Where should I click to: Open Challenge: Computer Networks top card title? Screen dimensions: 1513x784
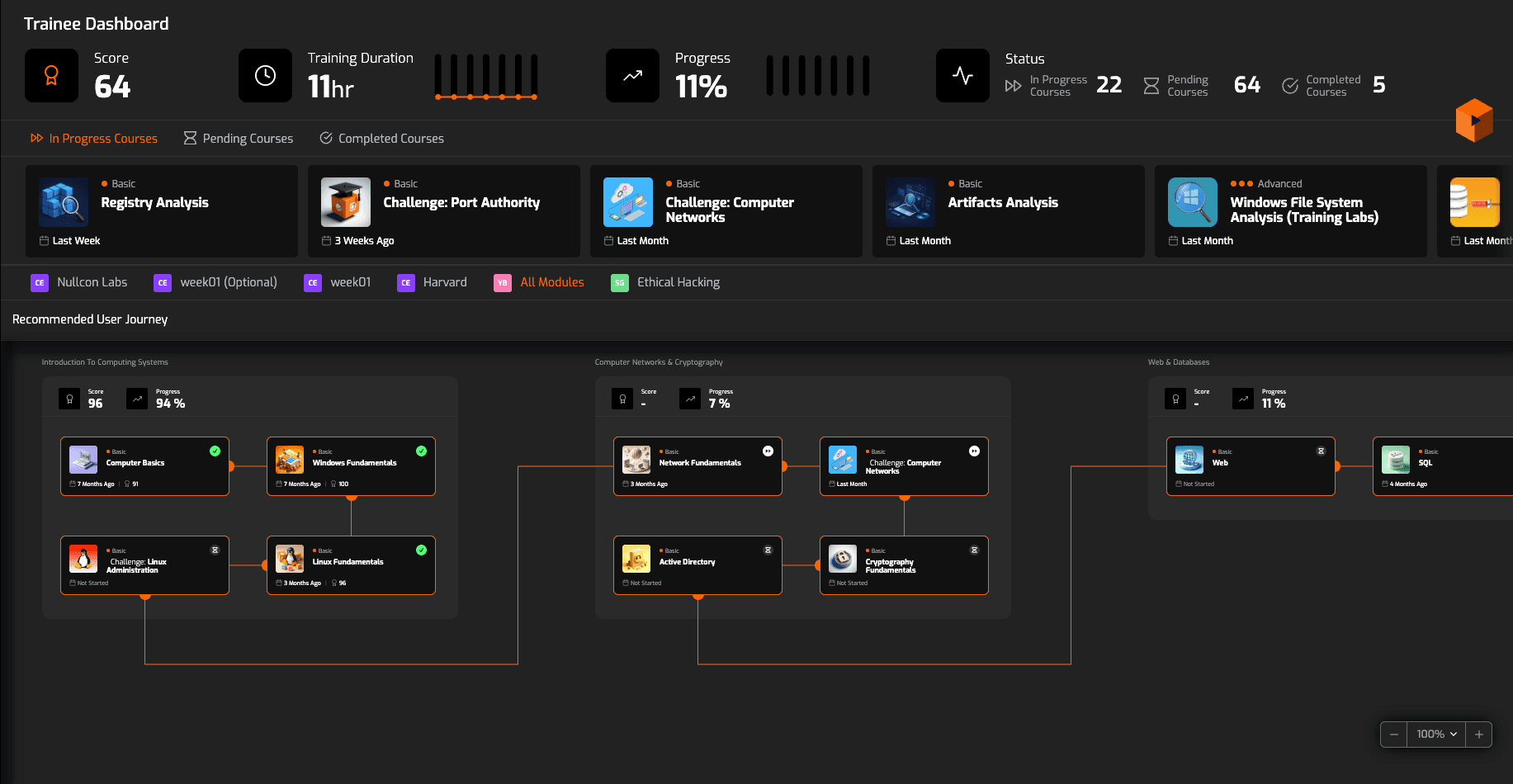tap(730, 210)
